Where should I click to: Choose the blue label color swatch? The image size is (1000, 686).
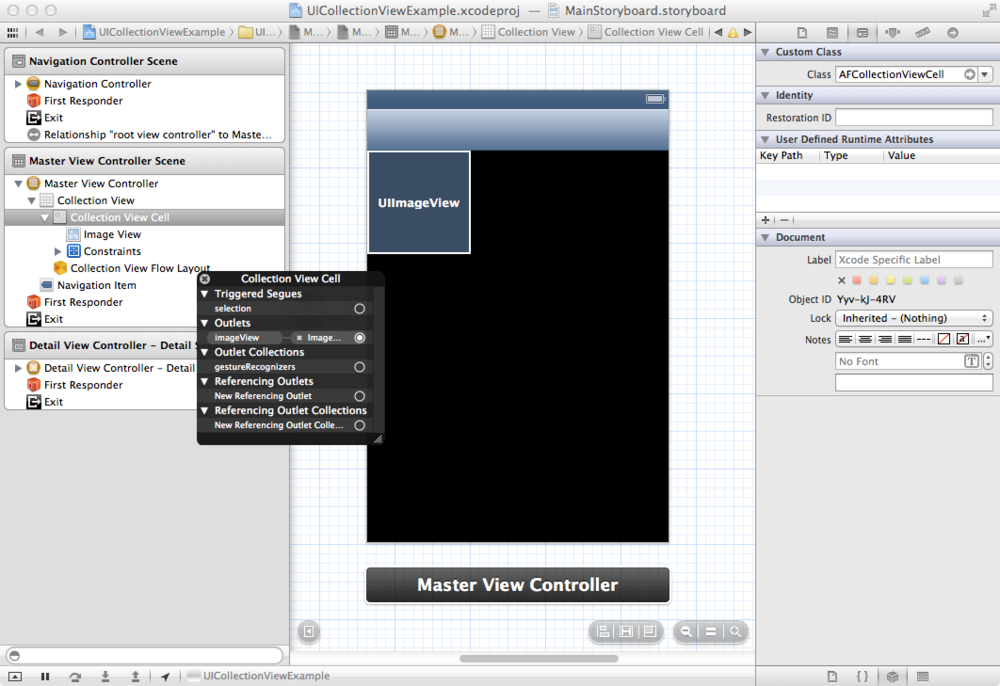coord(924,281)
